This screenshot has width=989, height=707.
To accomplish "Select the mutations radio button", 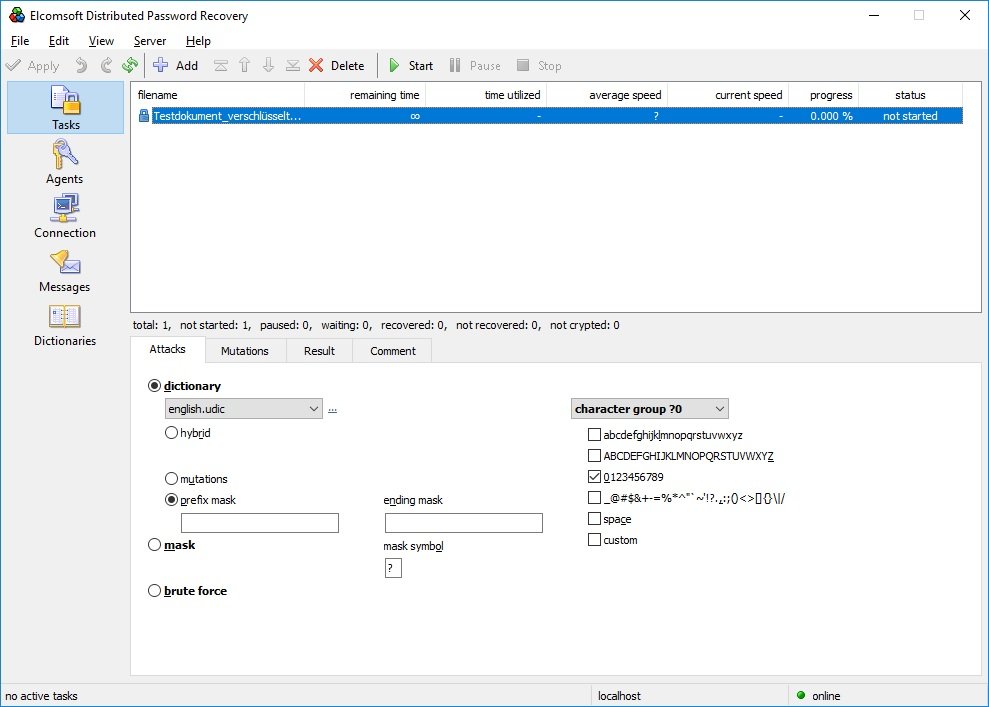I will point(171,479).
